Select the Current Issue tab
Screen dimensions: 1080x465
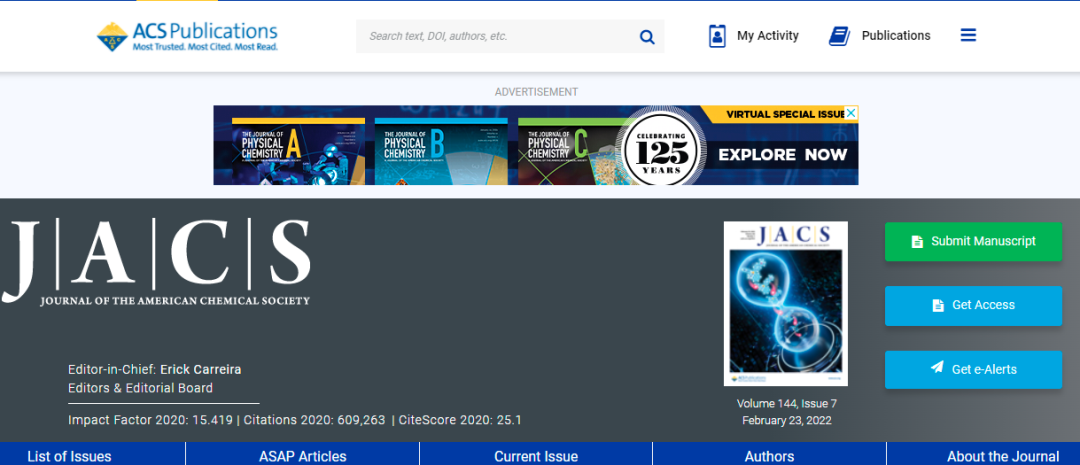click(536, 456)
